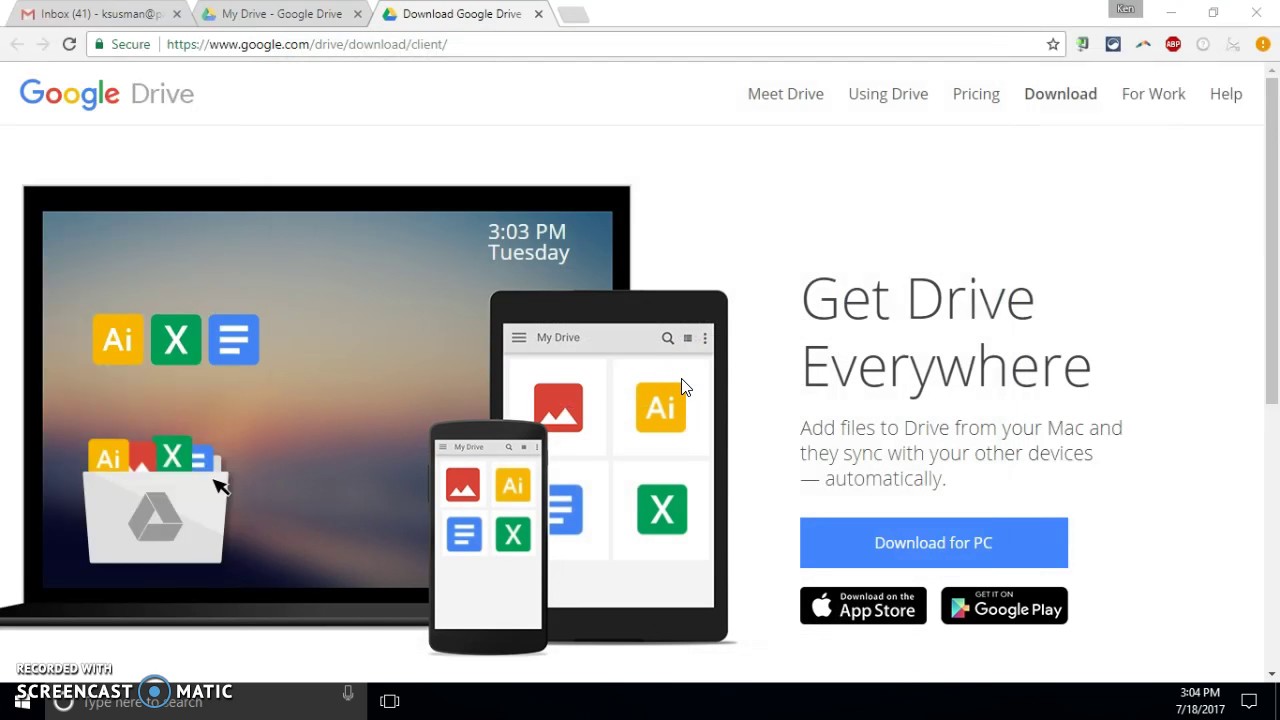Click the page's vertical scrollbar thumb
Screen dimensions: 1280x720
1272,240
